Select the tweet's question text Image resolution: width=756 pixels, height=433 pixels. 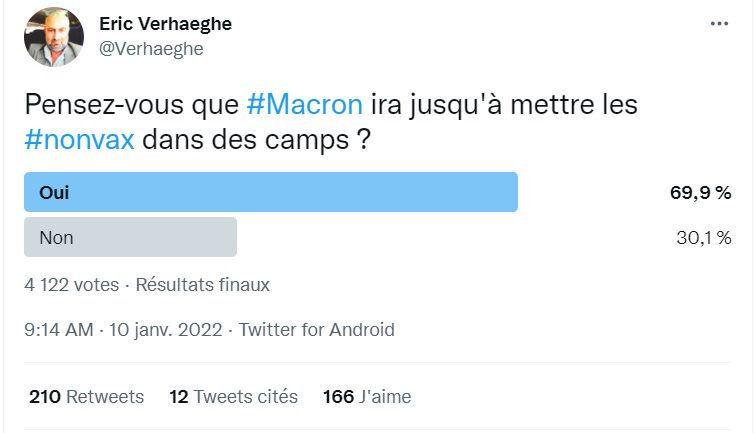coord(331,122)
